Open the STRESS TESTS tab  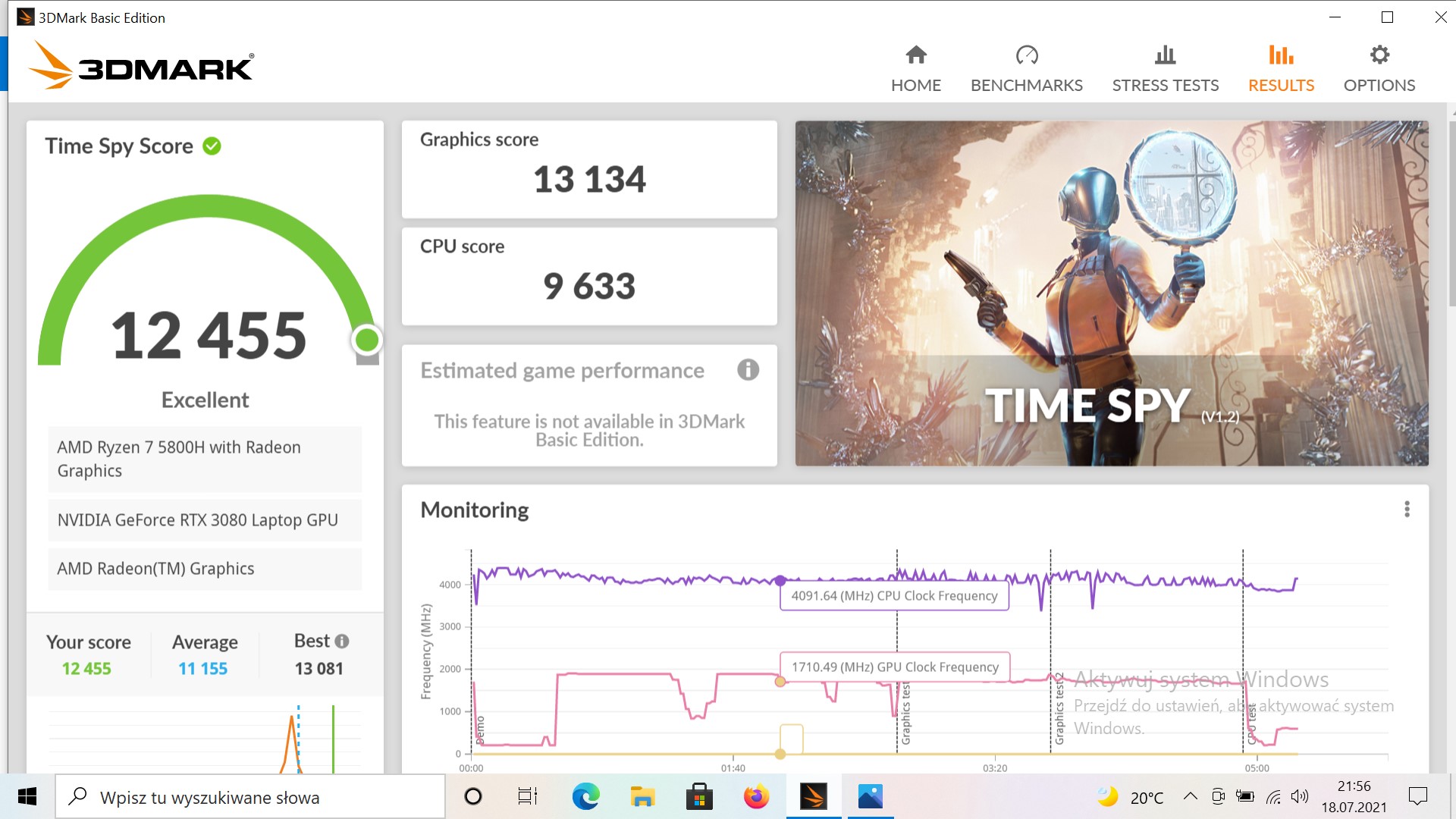1166,69
